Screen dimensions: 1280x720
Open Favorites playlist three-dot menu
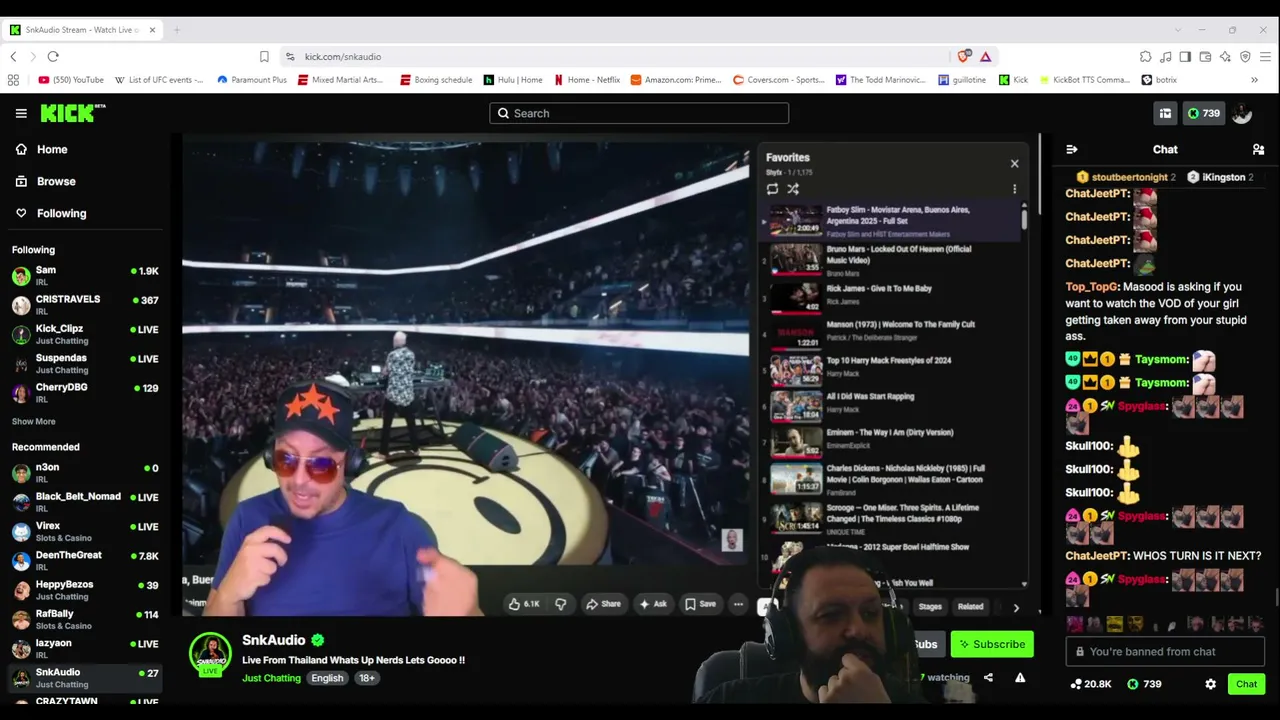pos(1014,189)
